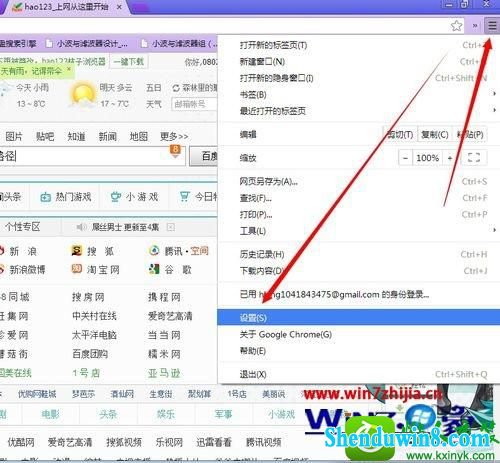500x463 pixels.
Task: Open the '腾讯' site link
Action: pos(173,251)
